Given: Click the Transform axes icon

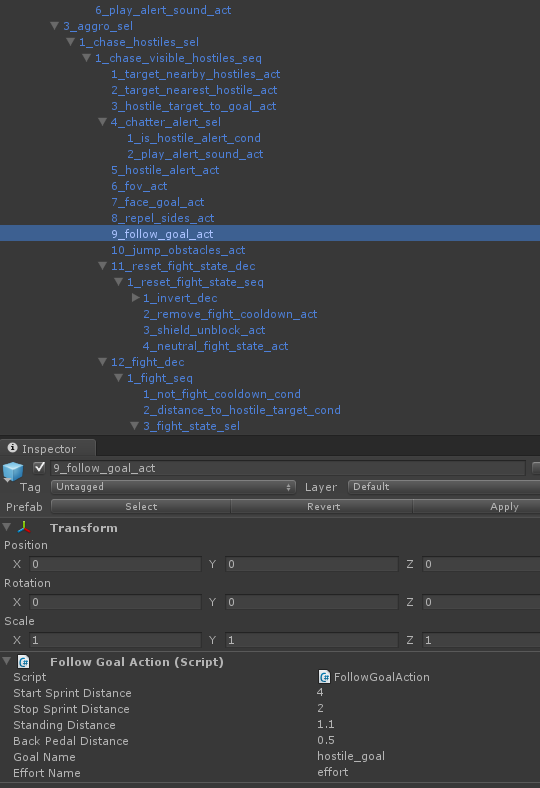Looking at the screenshot, I should point(24,527).
